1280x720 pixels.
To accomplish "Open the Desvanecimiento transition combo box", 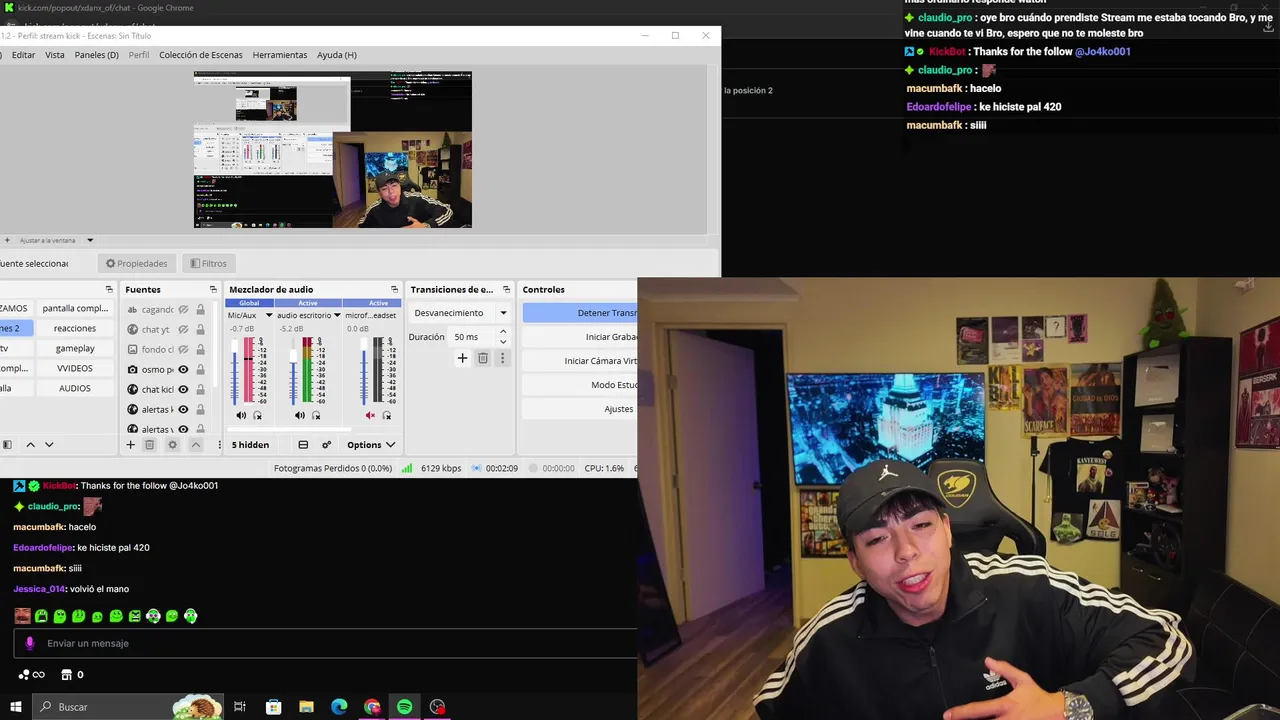I will coord(460,313).
